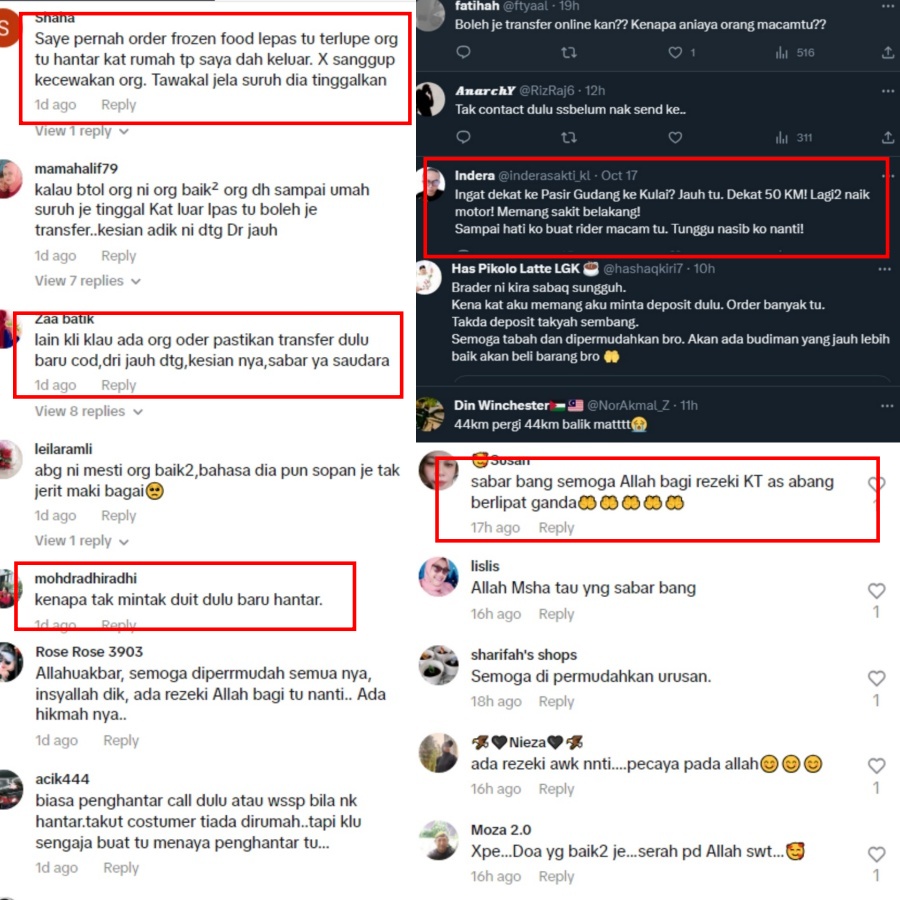Open acik444's username profile

pos(63,779)
